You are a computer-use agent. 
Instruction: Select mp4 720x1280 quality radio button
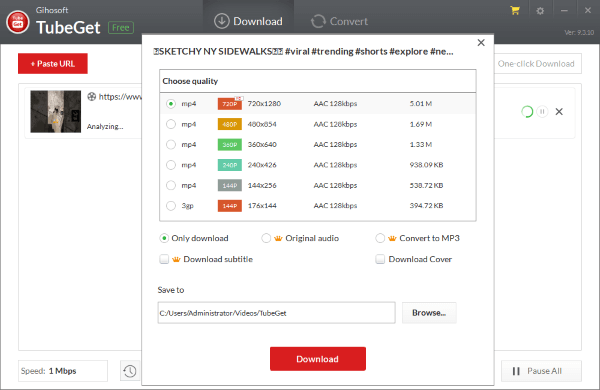[171, 104]
